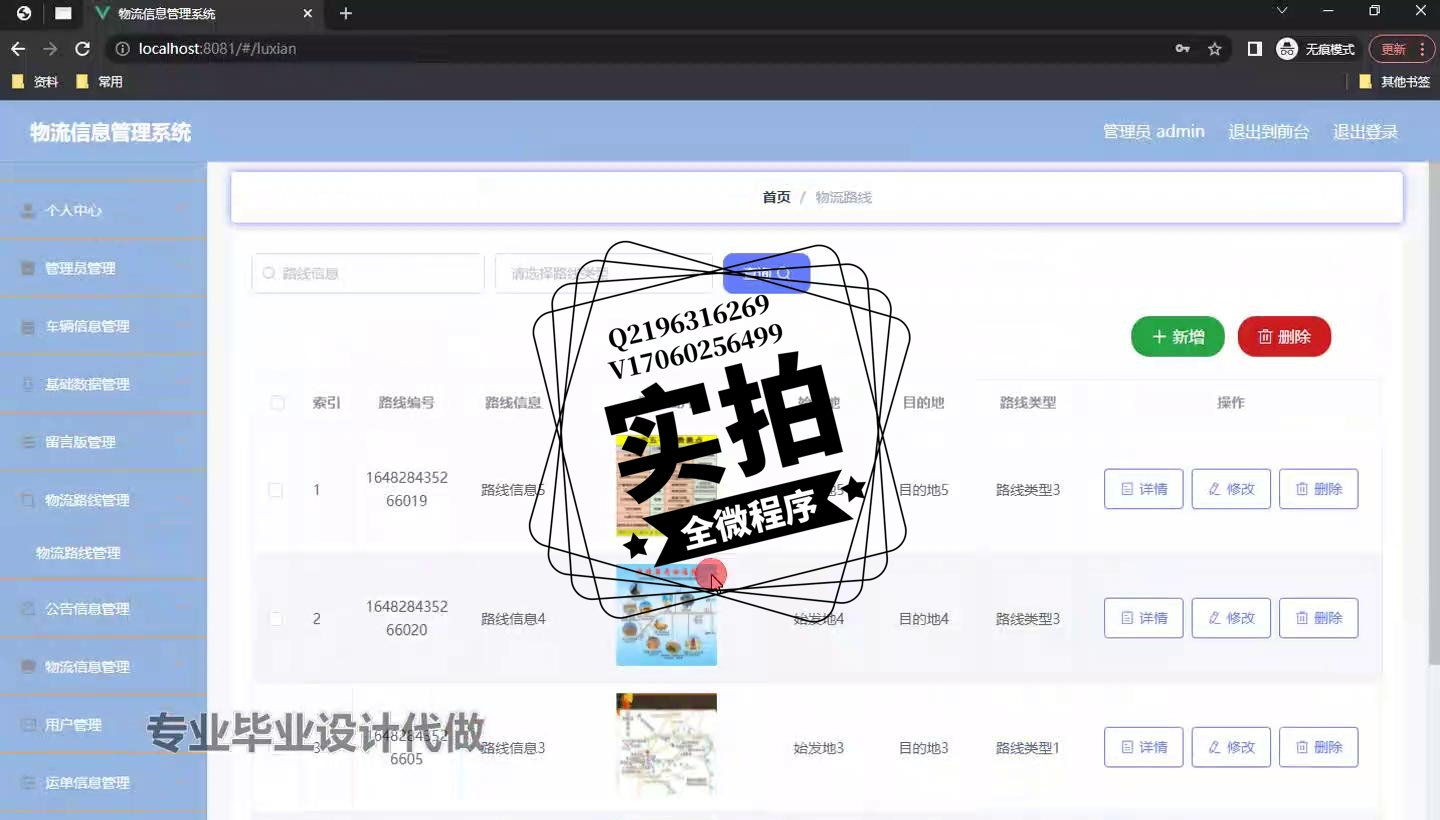Reload the current page

click(82, 49)
